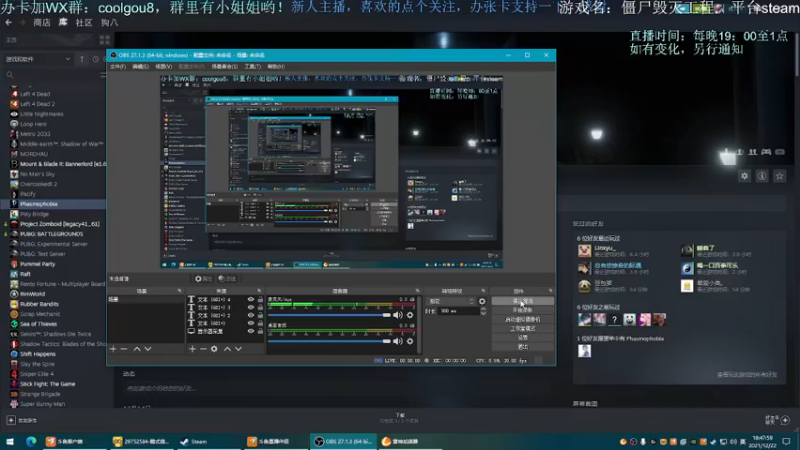Open the 视图(V) menu in OBS
Image resolution: width=800 pixels, height=450 pixels.
(x=164, y=67)
